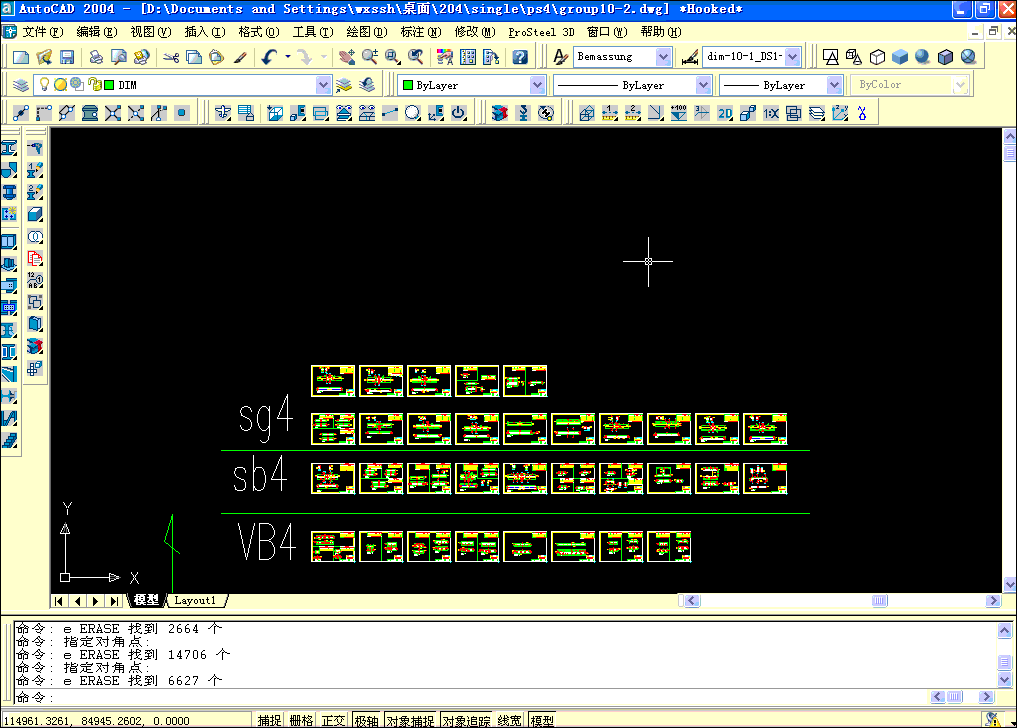Open Help question mark icon
Viewport: 1017px width, 728px height.
(x=520, y=57)
